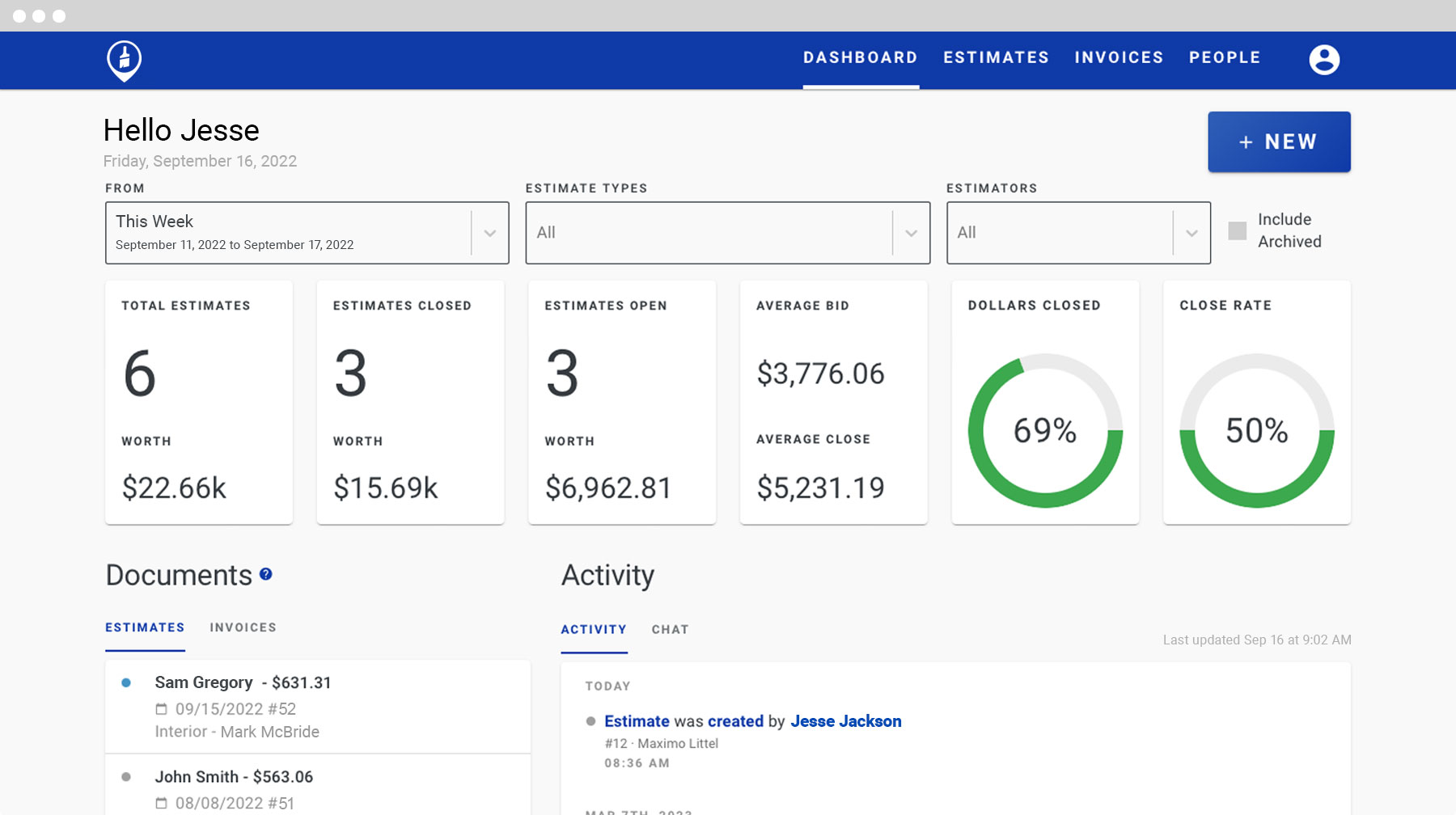The height and width of the screenshot is (815, 1456).
Task: Click the $5,231.19 average close value
Action: coord(820,488)
